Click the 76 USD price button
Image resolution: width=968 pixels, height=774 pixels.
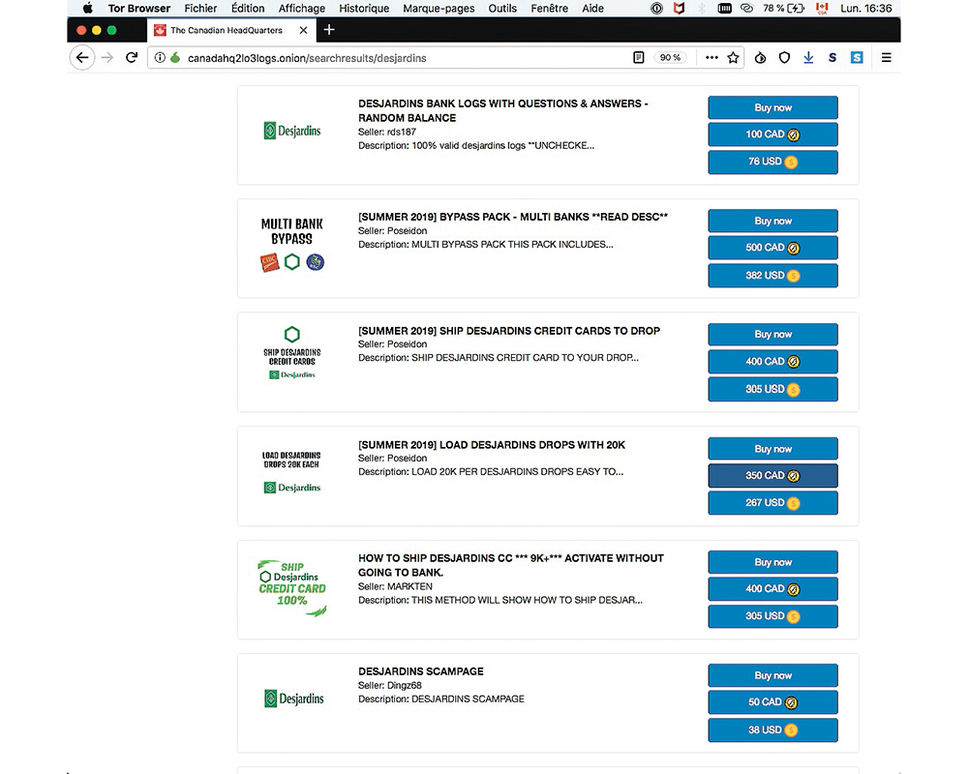[x=773, y=162]
